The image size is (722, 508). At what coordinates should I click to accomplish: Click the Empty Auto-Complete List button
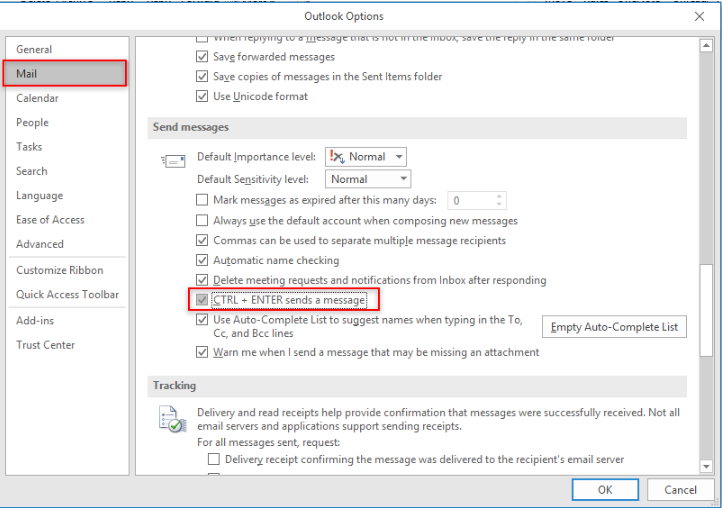coord(614,327)
